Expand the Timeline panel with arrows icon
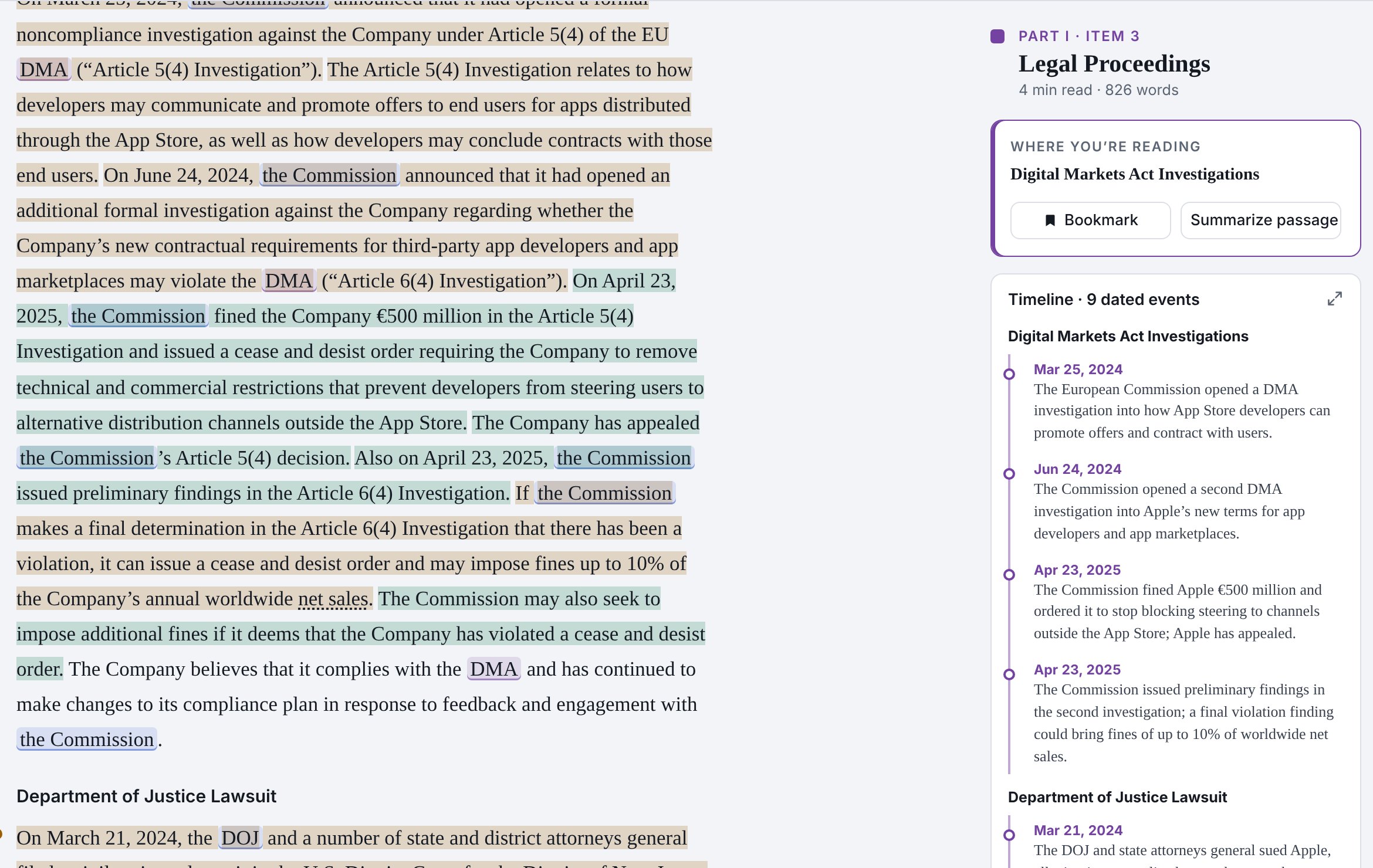1373x868 pixels. (x=1334, y=299)
